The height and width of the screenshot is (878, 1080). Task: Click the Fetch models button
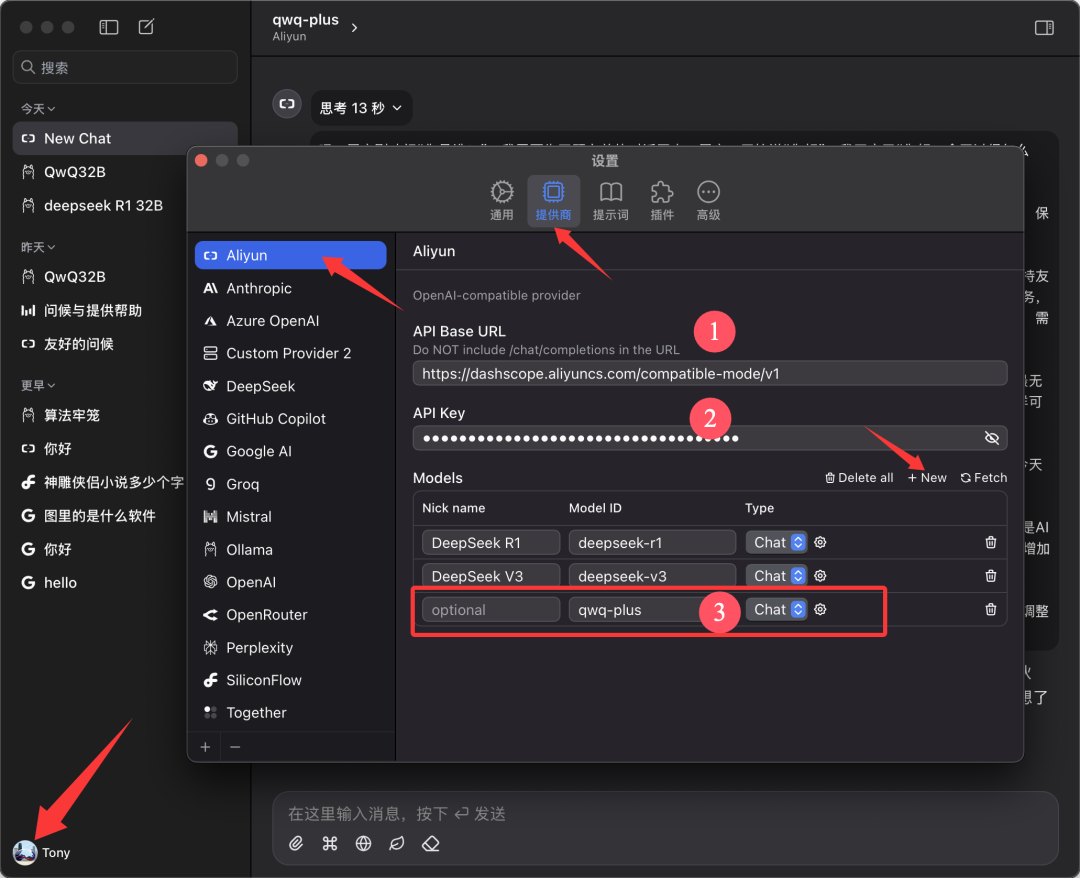pos(983,477)
